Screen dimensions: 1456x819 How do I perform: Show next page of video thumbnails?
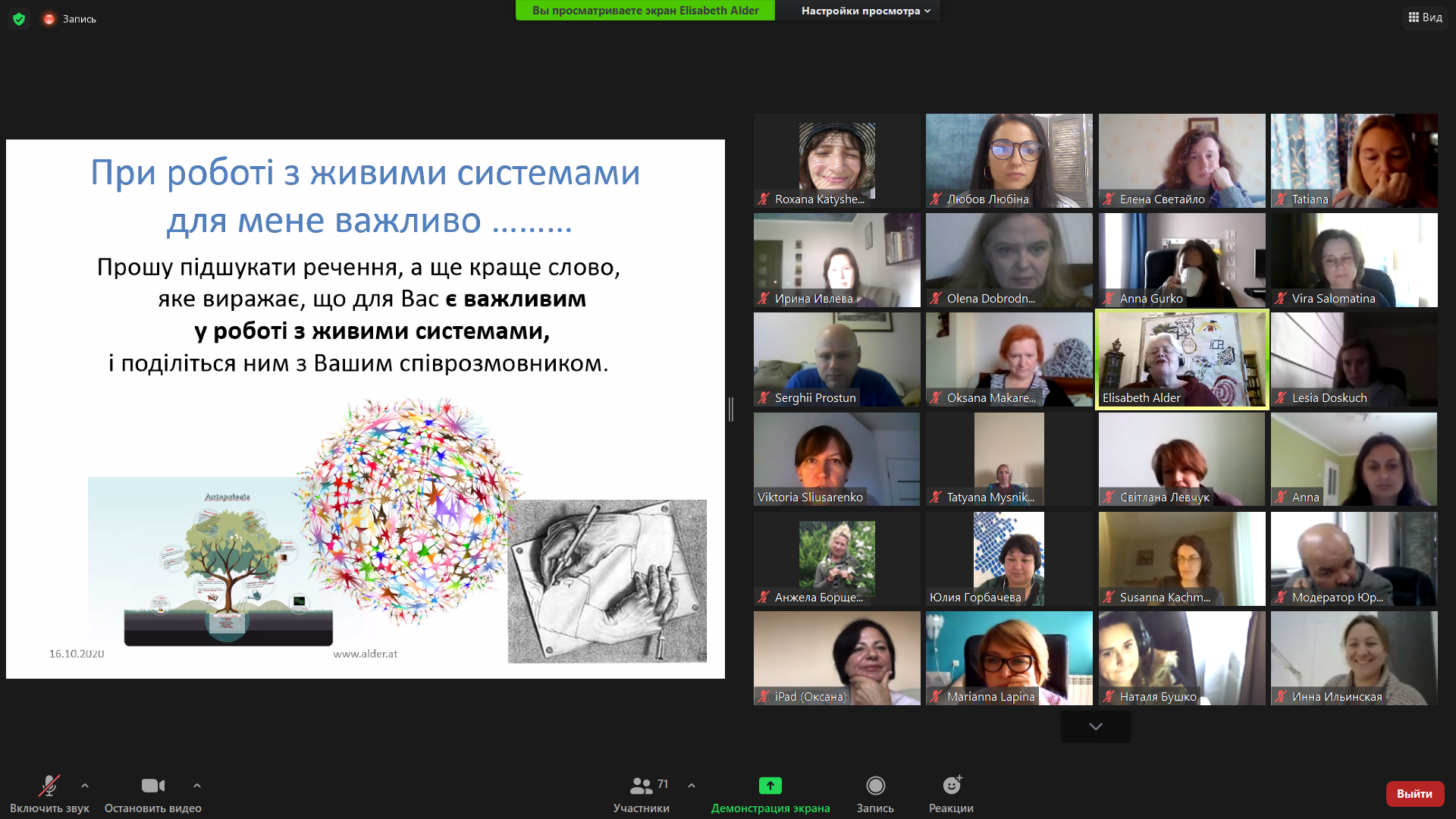point(1095,726)
